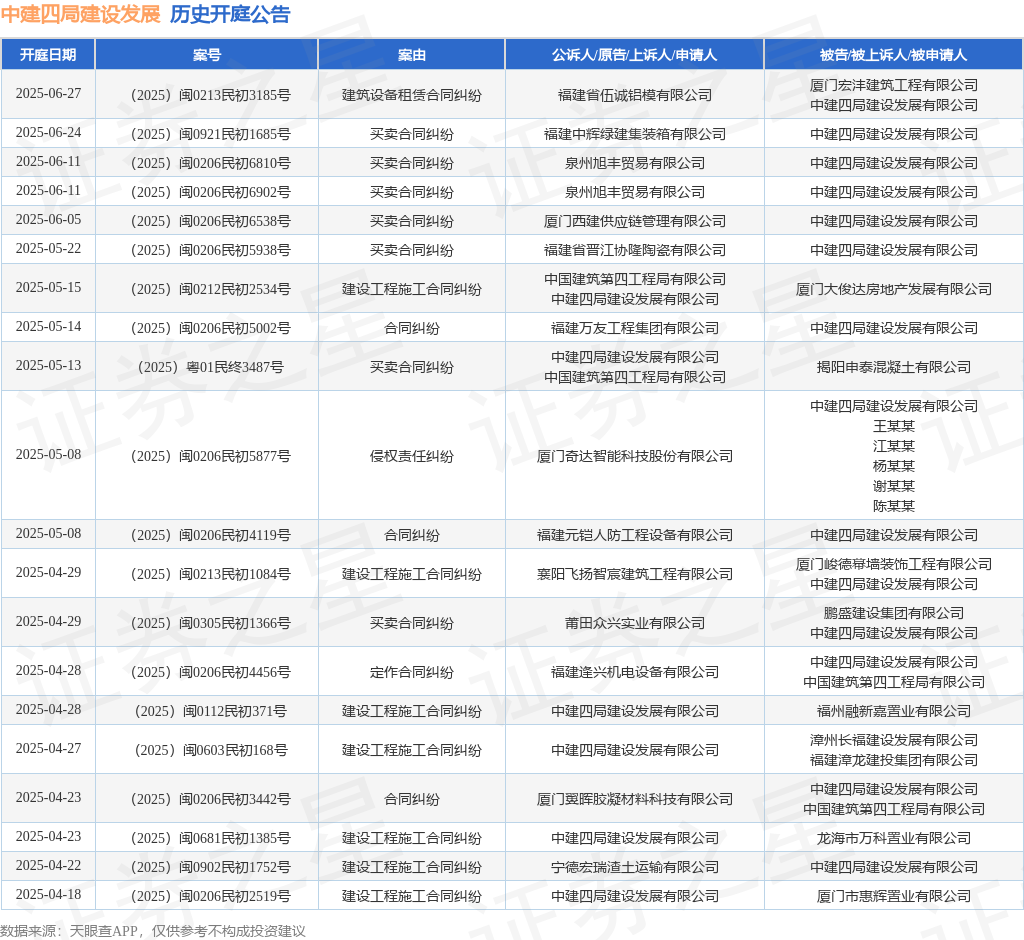Select case number 闽0206民初3442号

pyautogui.click(x=210, y=800)
